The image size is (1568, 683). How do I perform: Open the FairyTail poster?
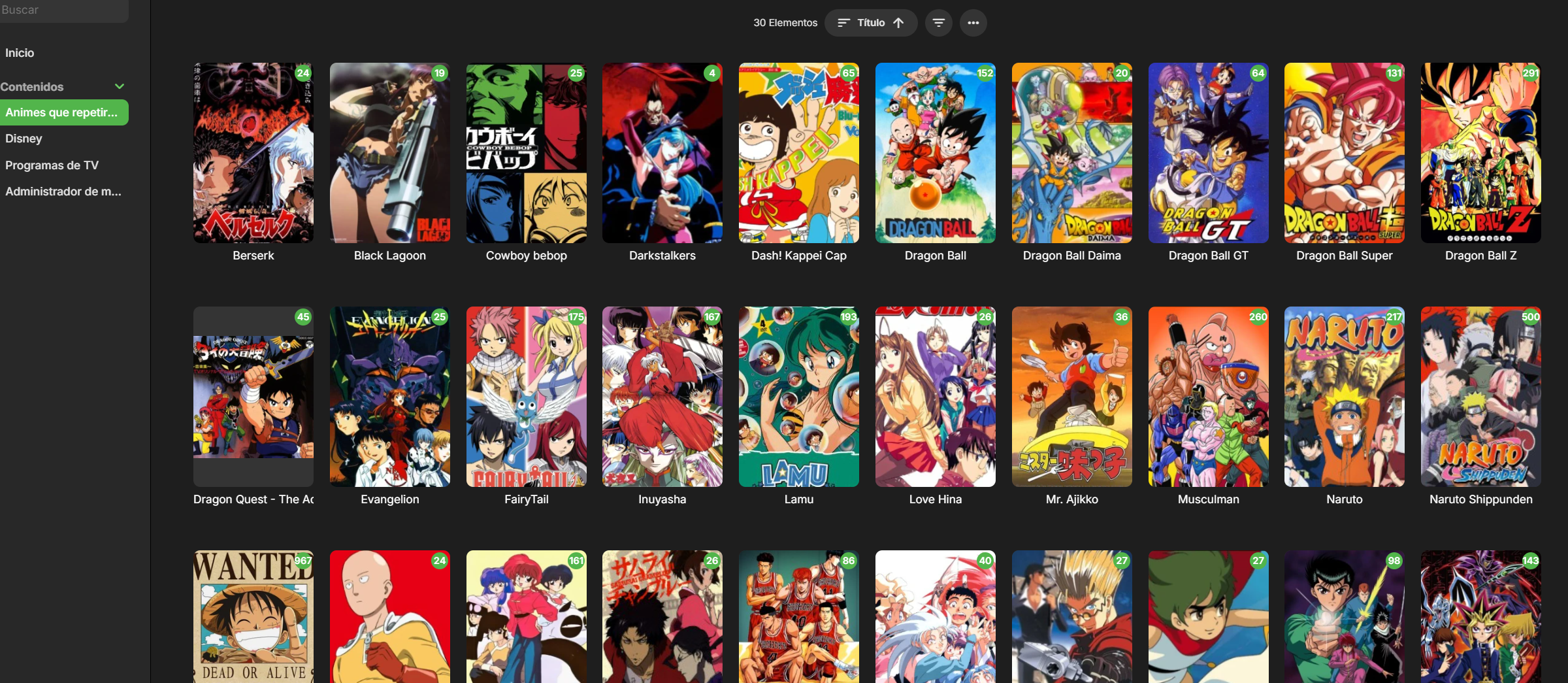tap(527, 397)
